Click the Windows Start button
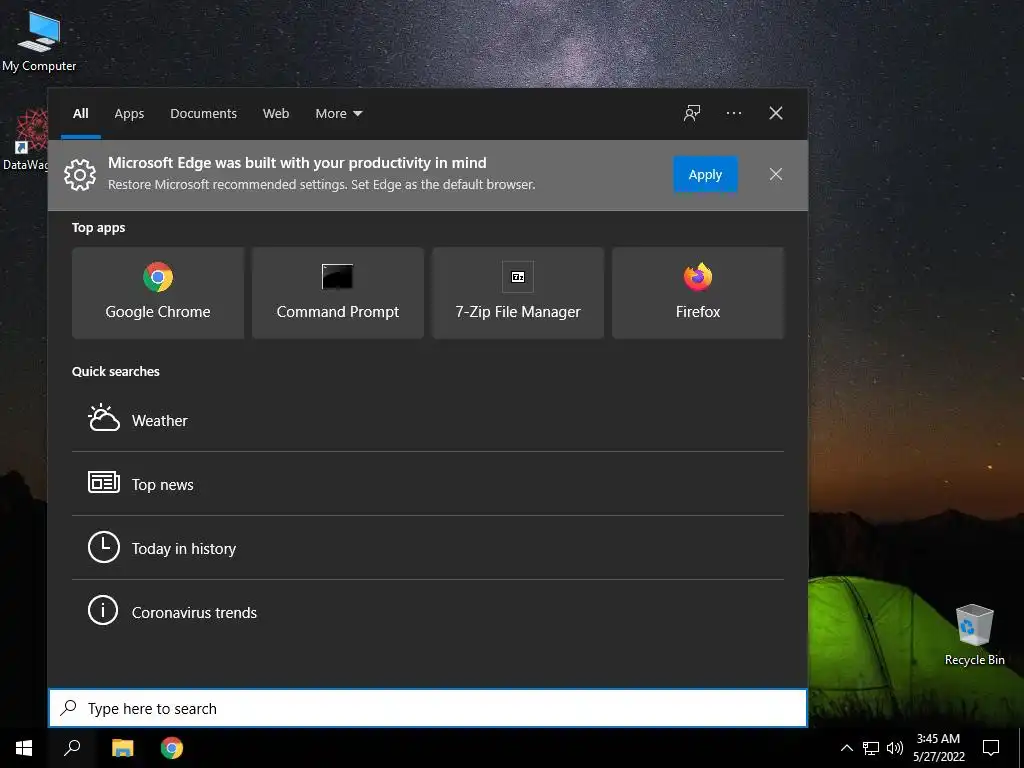Image resolution: width=1024 pixels, height=768 pixels. pos(24,748)
